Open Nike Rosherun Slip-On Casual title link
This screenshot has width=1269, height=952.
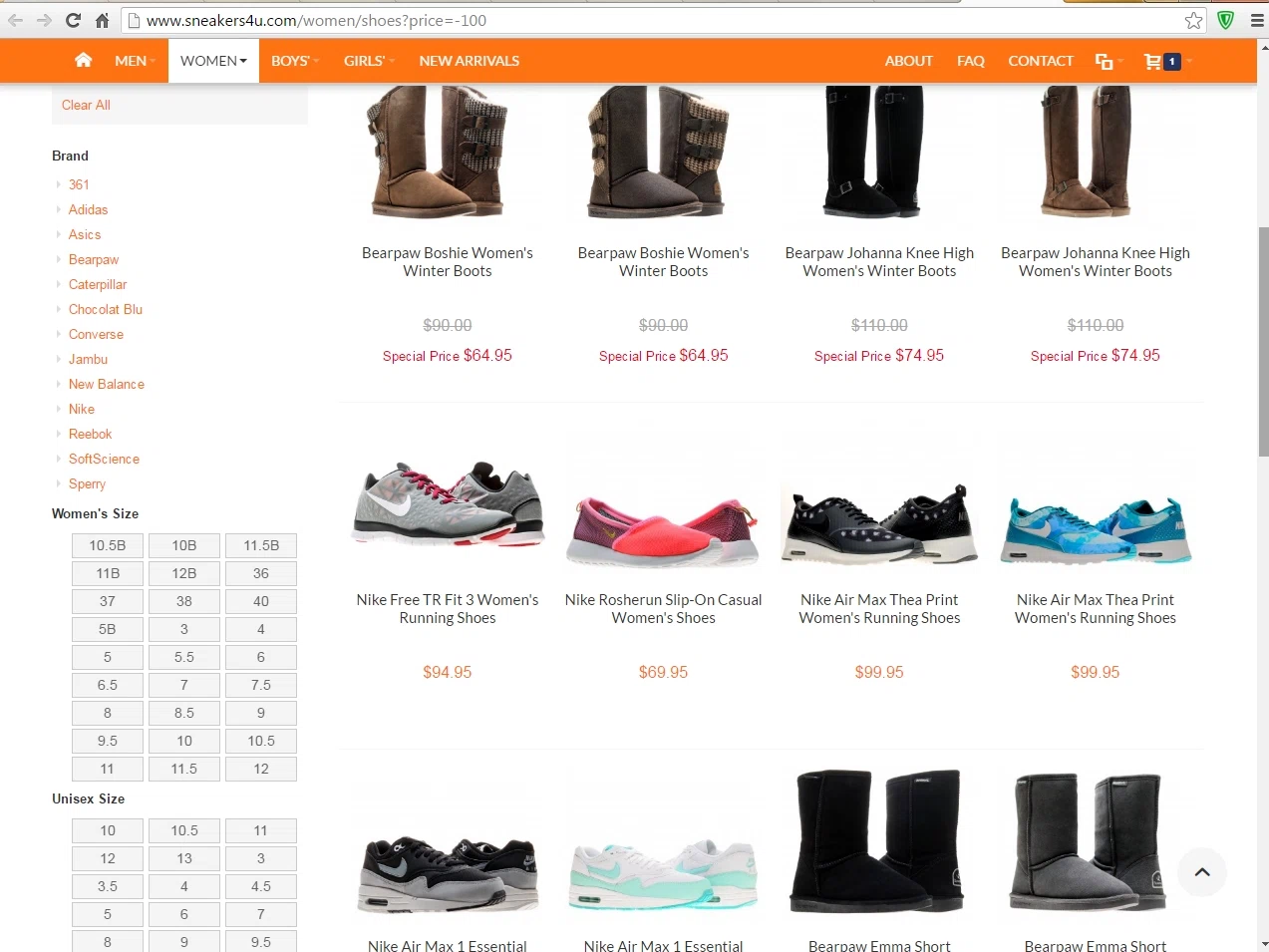coord(663,608)
